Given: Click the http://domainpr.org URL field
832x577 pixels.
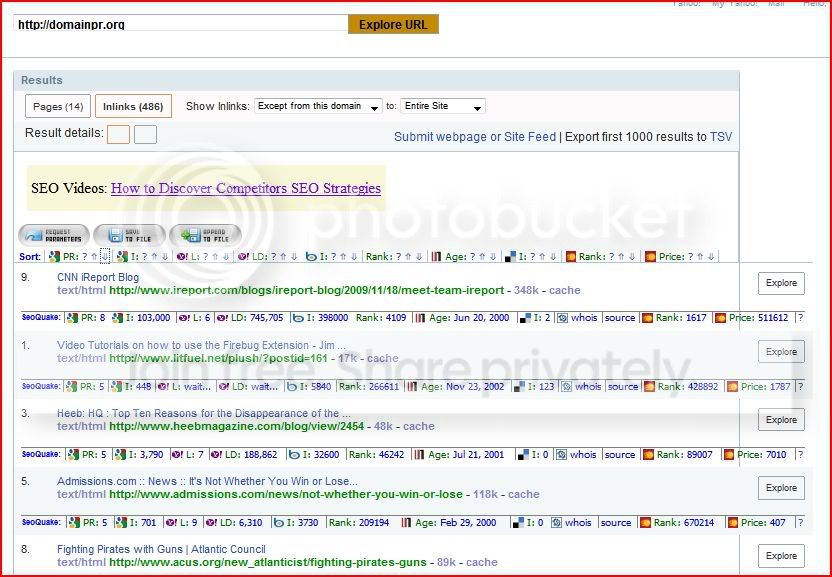Looking at the screenshot, I should (x=180, y=24).
